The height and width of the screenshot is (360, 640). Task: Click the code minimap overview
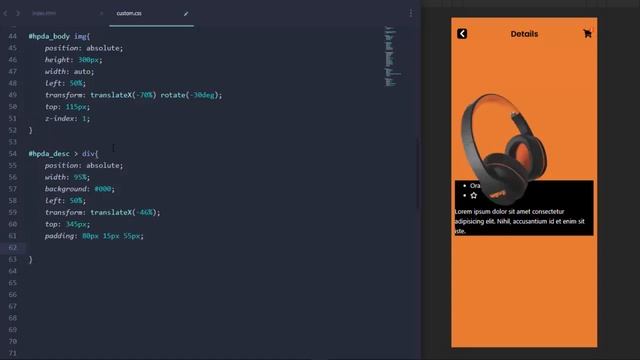pos(392,56)
